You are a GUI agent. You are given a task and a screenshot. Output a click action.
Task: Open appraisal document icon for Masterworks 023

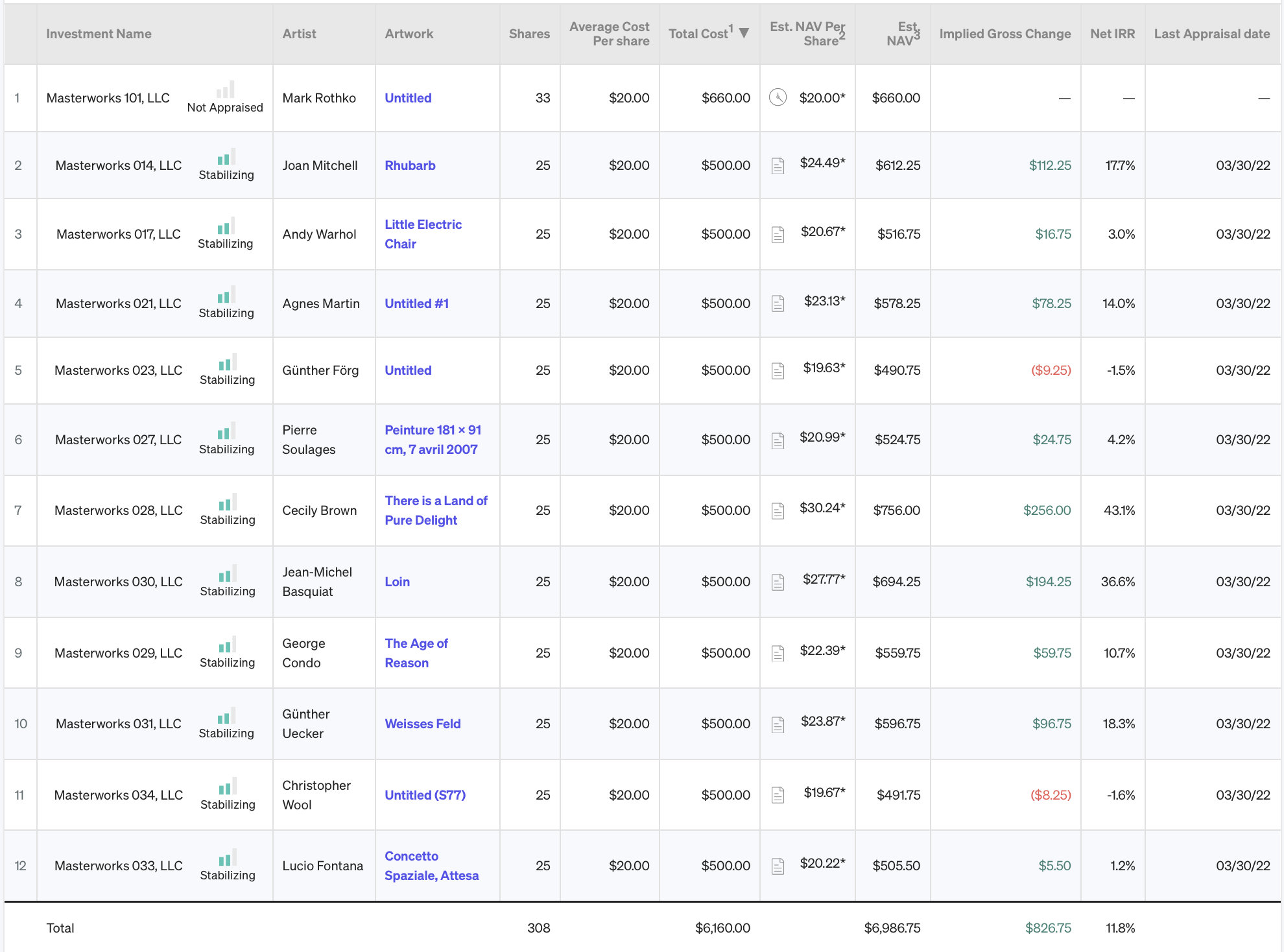(x=778, y=371)
